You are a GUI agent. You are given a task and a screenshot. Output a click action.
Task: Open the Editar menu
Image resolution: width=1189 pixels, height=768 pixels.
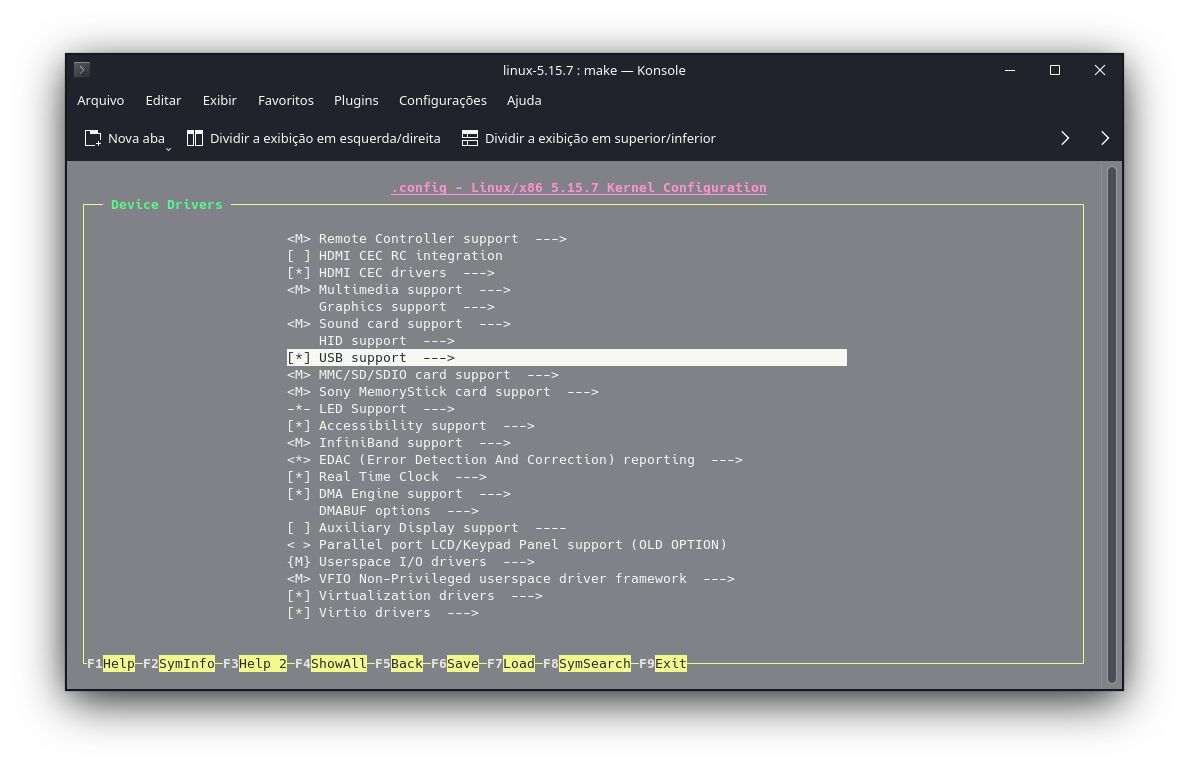[x=163, y=100]
